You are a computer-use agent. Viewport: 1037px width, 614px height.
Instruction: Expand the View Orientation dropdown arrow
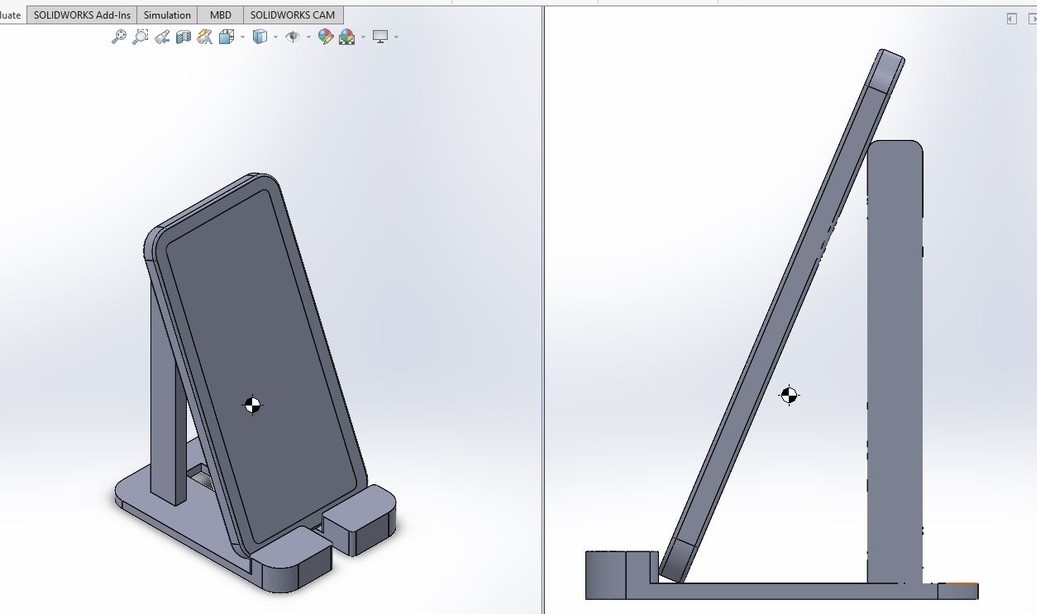point(240,38)
